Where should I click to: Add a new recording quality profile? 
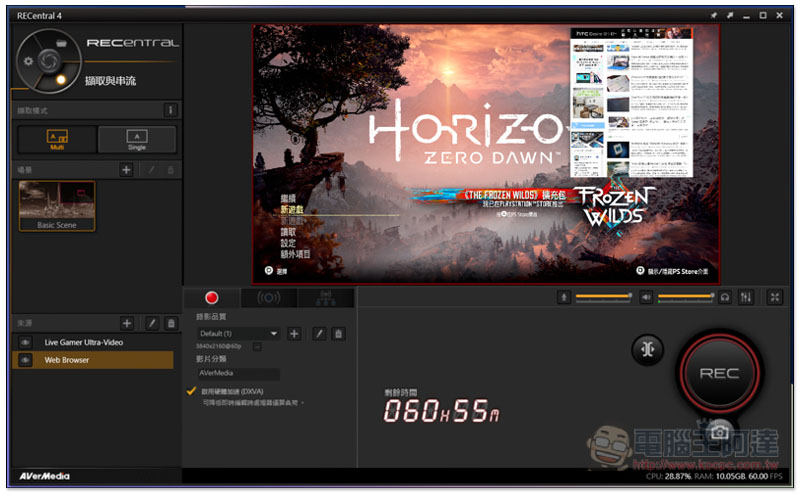[x=294, y=334]
